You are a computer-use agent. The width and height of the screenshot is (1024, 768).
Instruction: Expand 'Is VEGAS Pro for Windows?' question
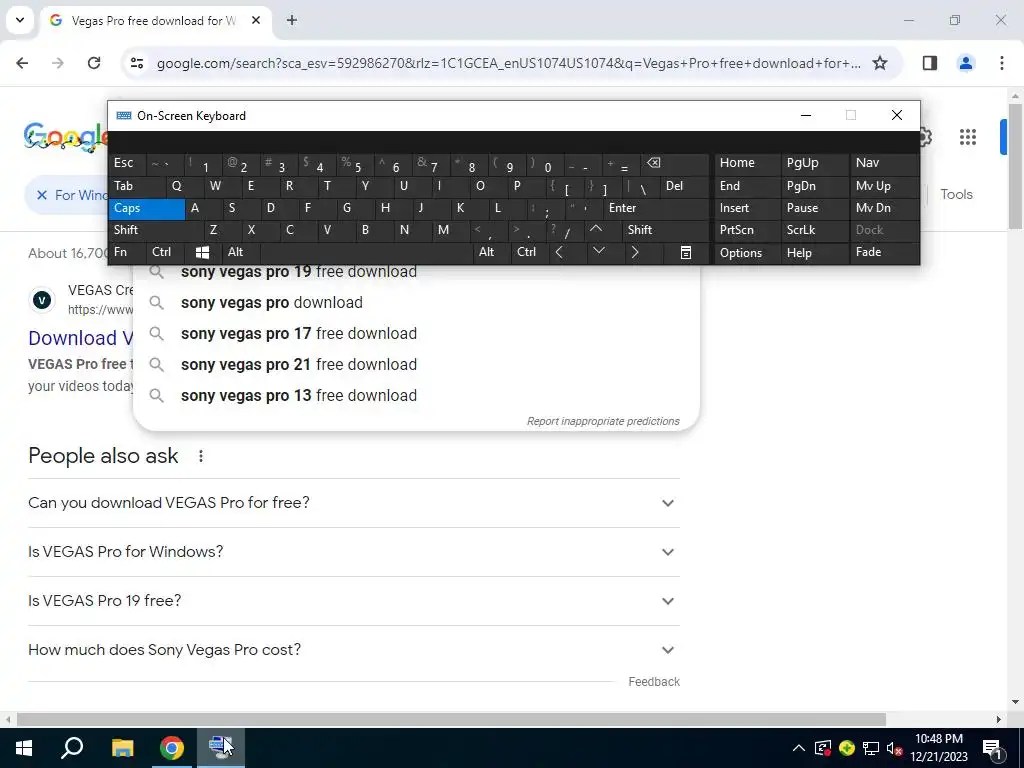click(x=354, y=552)
